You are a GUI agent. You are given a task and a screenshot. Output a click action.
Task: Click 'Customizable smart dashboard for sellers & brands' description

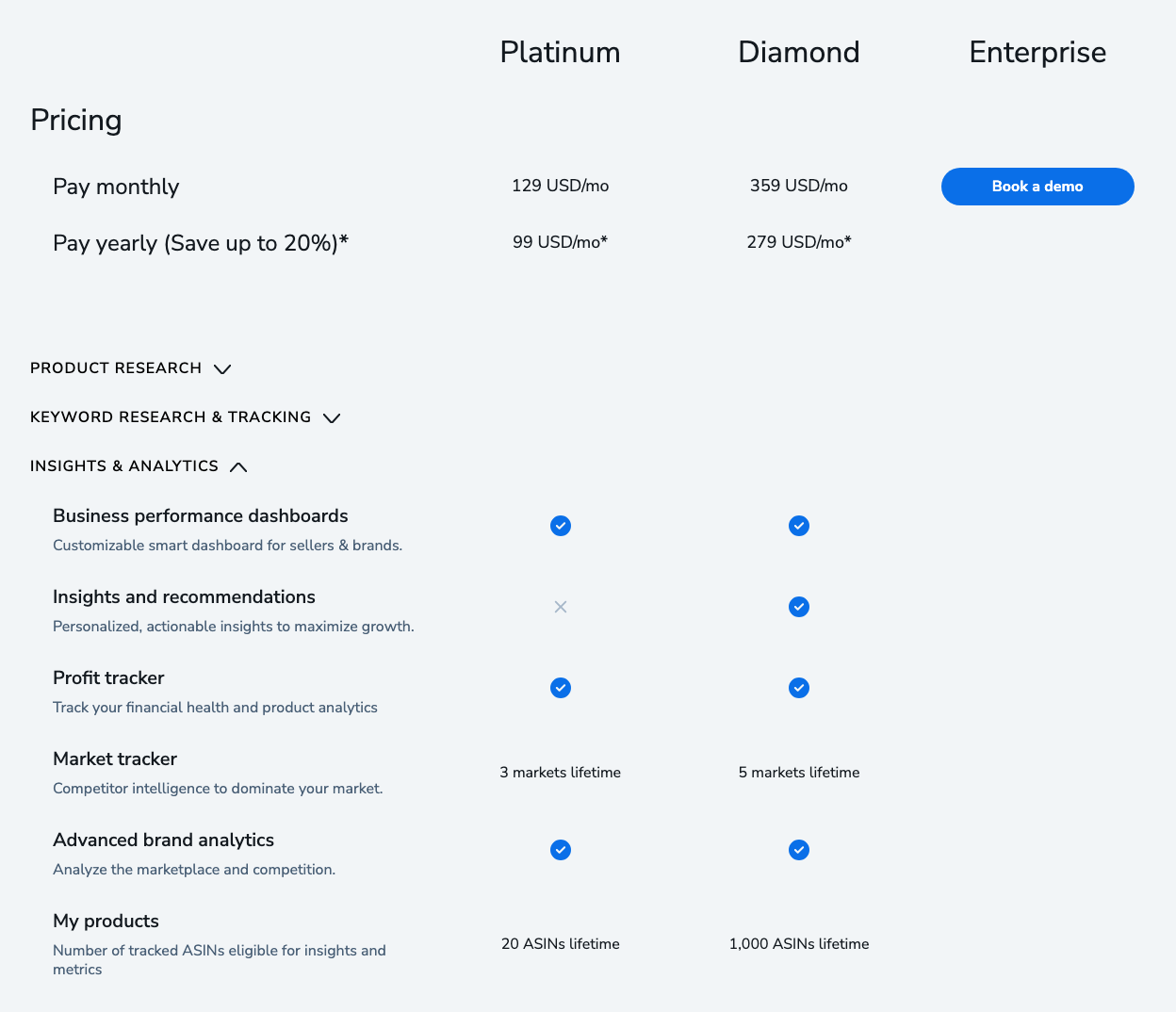[x=228, y=546]
